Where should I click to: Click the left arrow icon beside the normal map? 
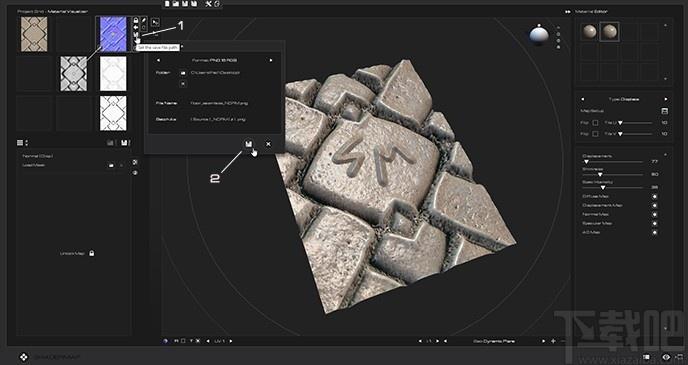coord(136,28)
